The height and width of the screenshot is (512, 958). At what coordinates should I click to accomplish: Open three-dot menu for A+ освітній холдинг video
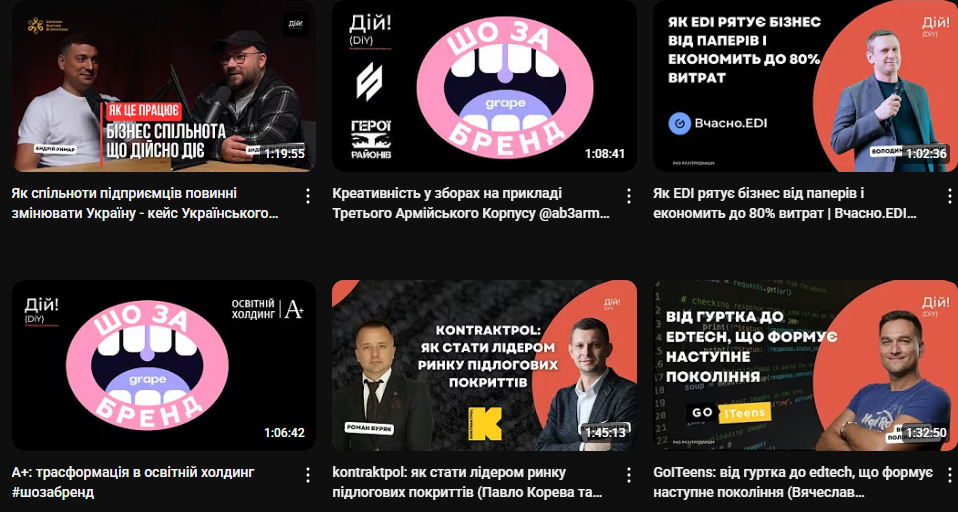(308, 475)
